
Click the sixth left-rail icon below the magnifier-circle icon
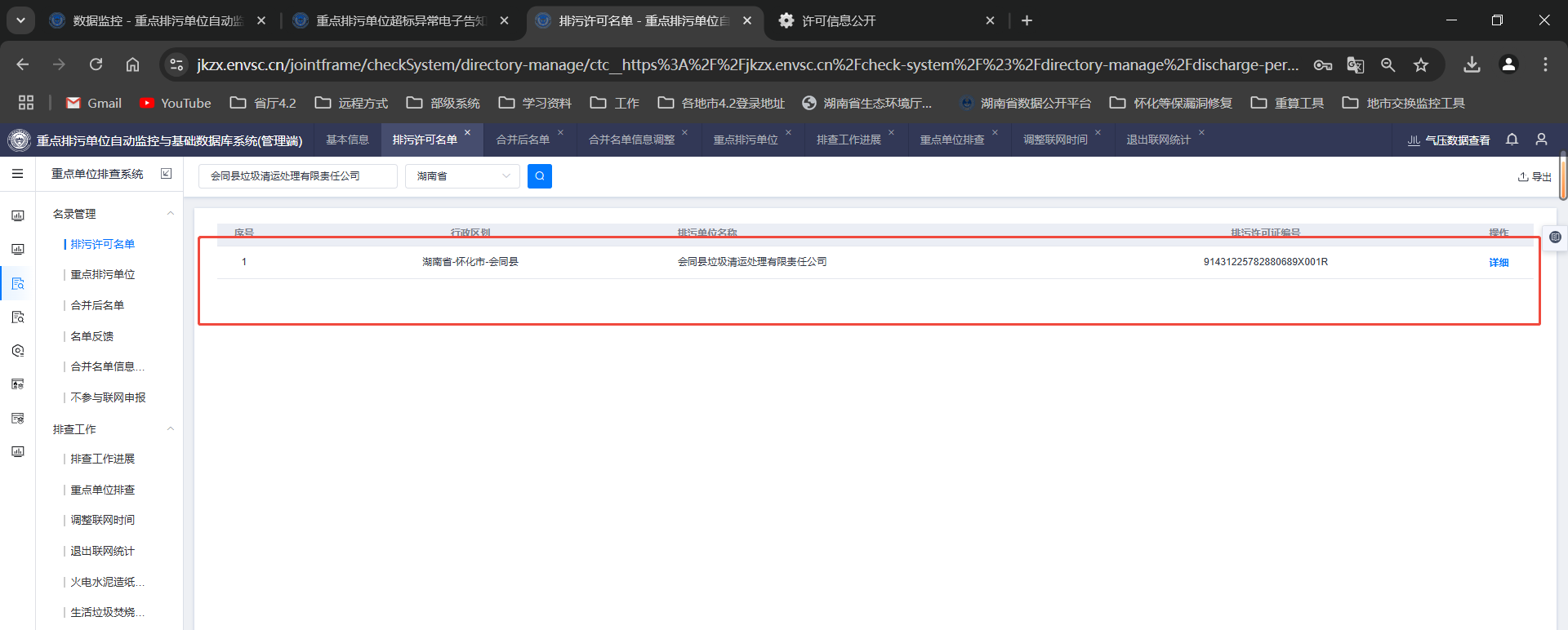click(18, 384)
